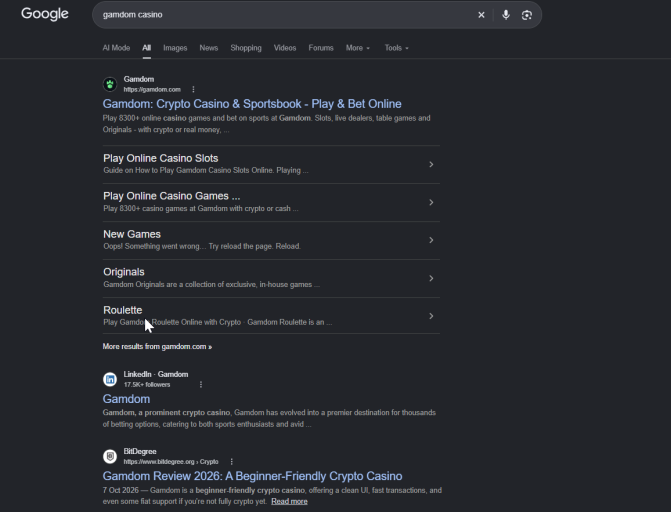The width and height of the screenshot is (671, 512).
Task: Click the Gamdom site name above the URL
Action: click(x=139, y=79)
